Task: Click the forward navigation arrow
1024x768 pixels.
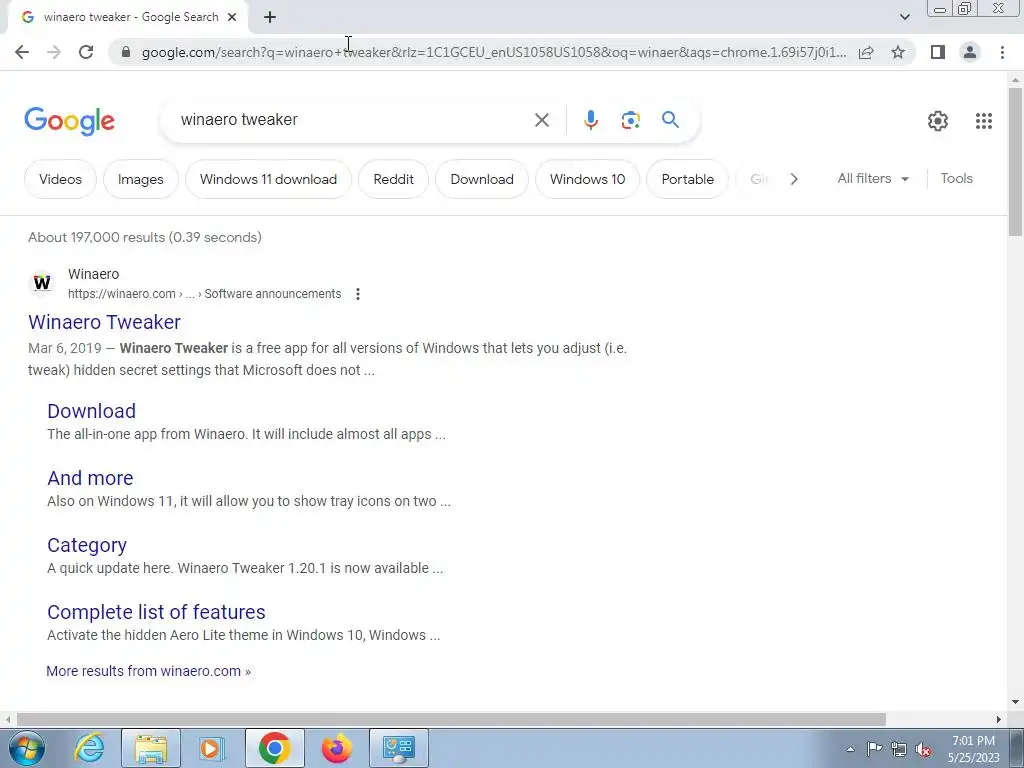Action: pos(54,52)
